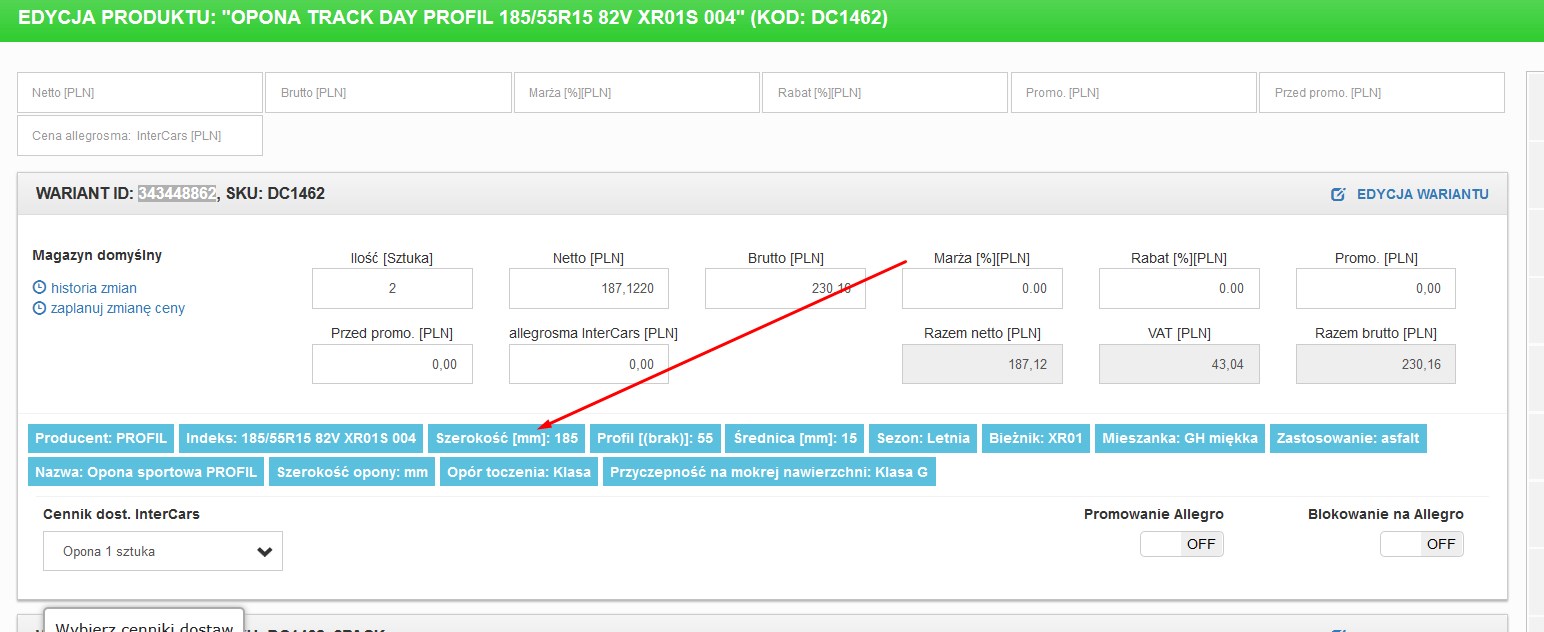Click the clock icon beside historia zmian
1544x632 pixels.
click(x=40, y=288)
